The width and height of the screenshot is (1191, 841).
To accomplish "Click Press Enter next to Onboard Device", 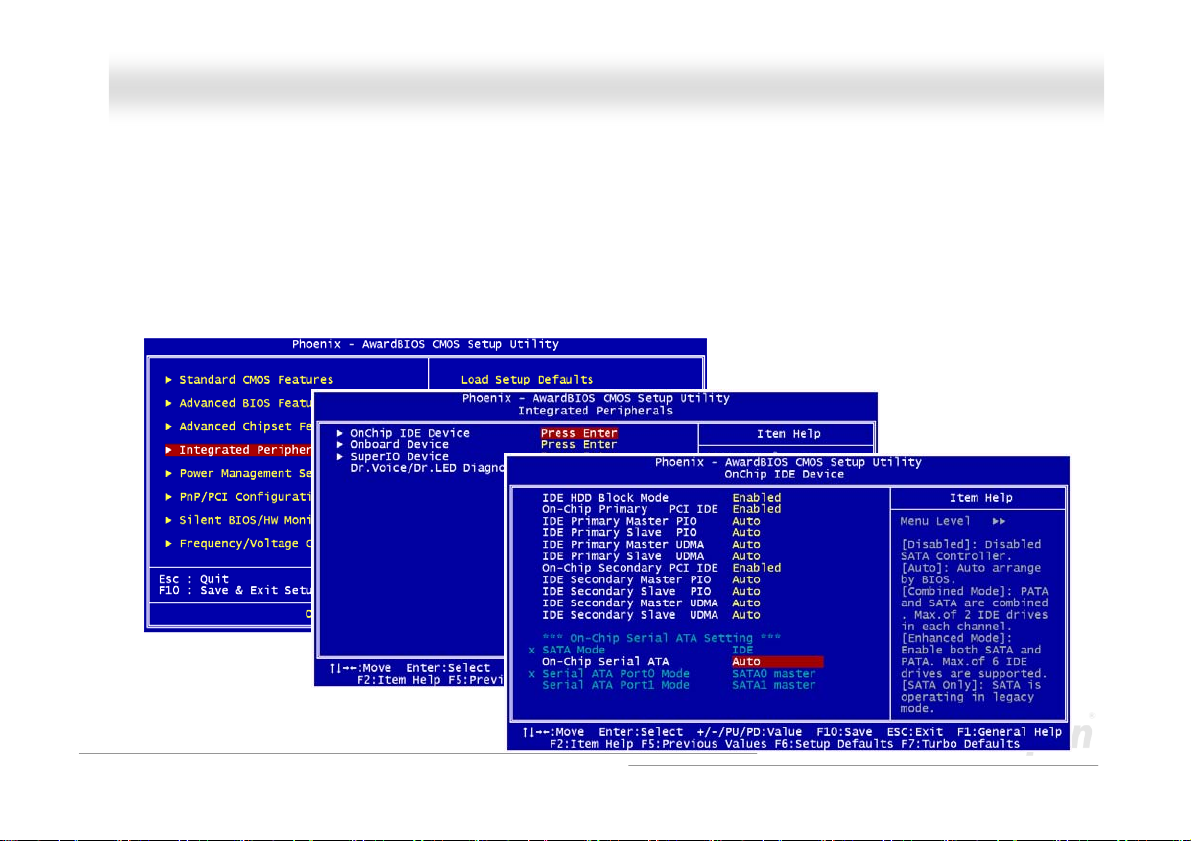I will tap(579, 444).
